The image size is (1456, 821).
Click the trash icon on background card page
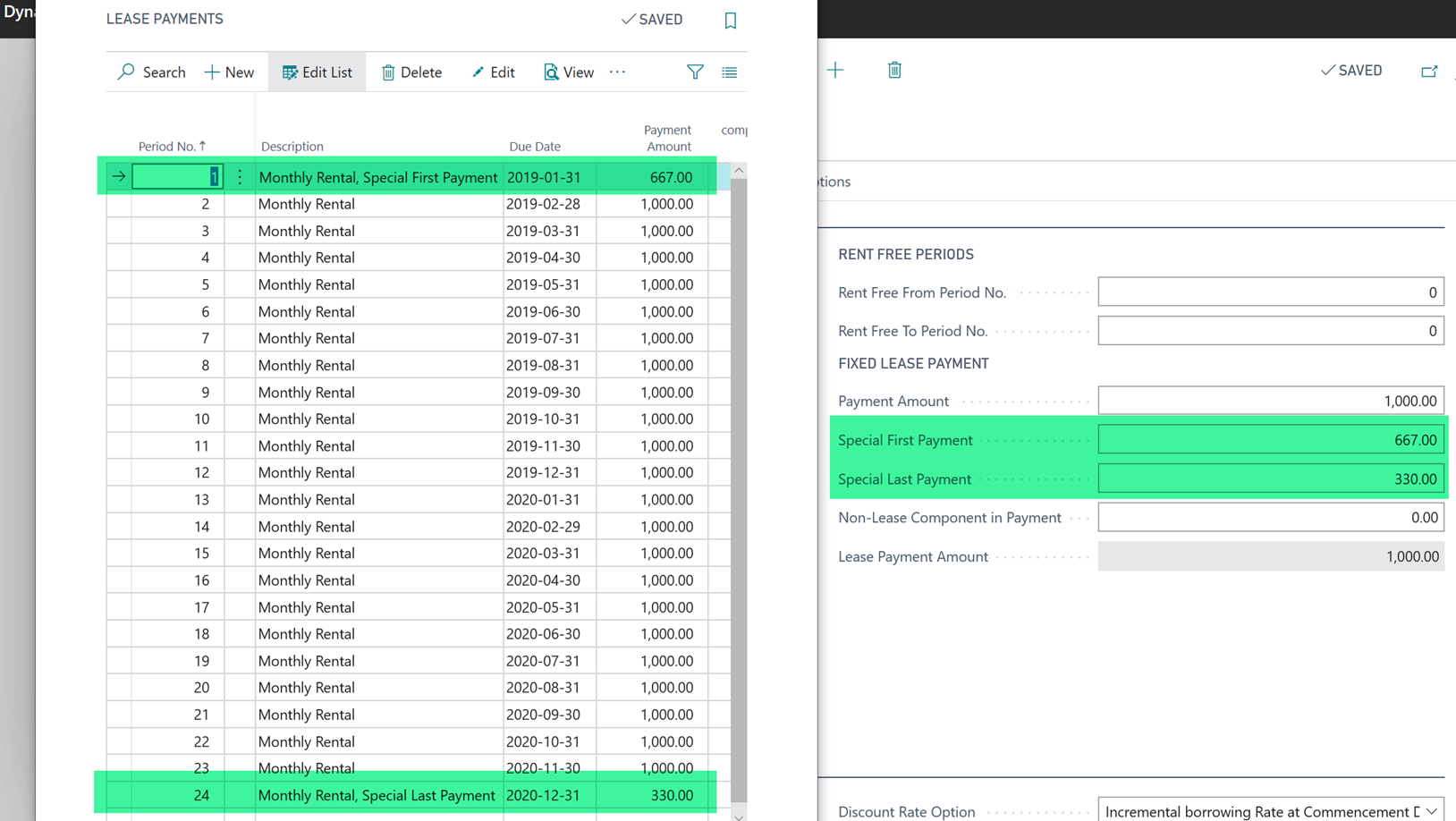894,70
